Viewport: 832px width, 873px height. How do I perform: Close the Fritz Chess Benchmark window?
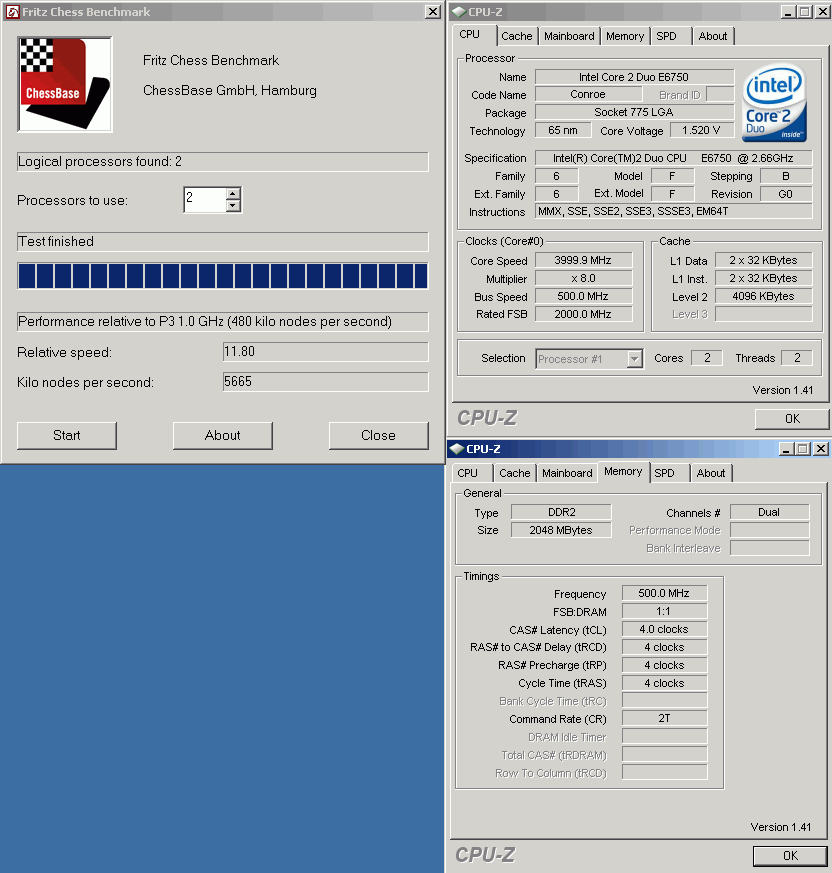pyautogui.click(x=433, y=12)
